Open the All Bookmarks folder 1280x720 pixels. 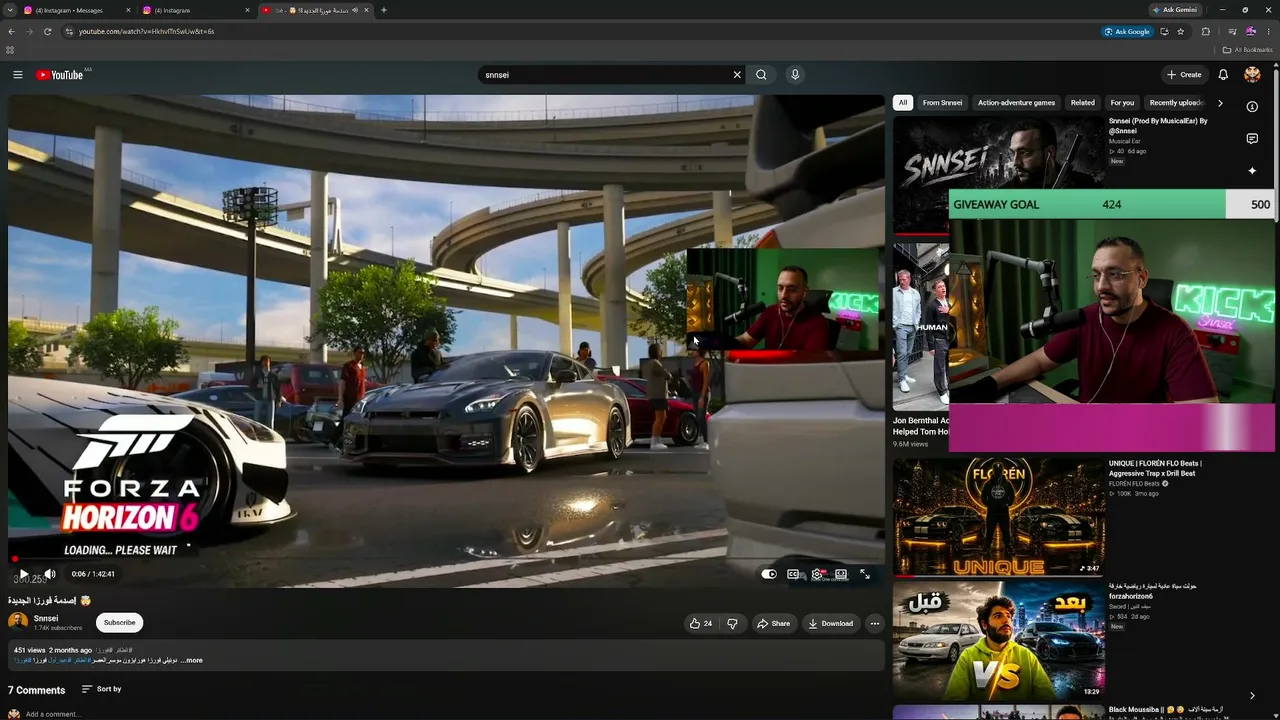coord(1248,50)
